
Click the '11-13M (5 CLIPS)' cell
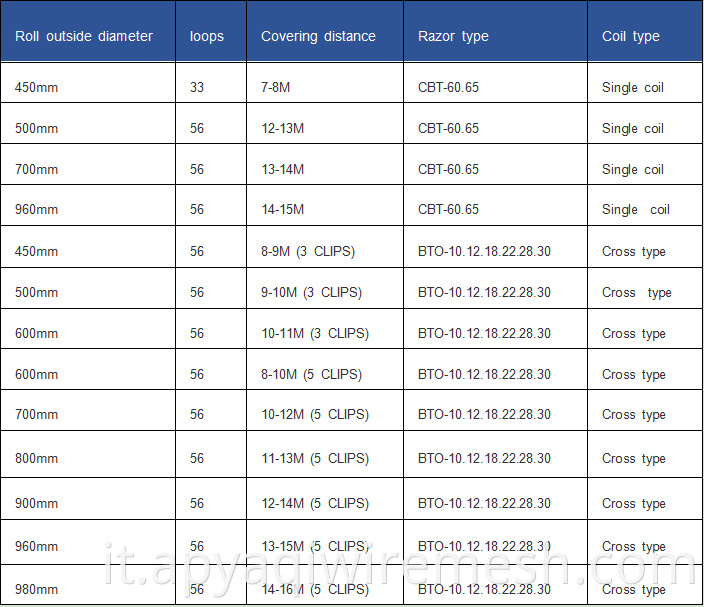pos(325,454)
